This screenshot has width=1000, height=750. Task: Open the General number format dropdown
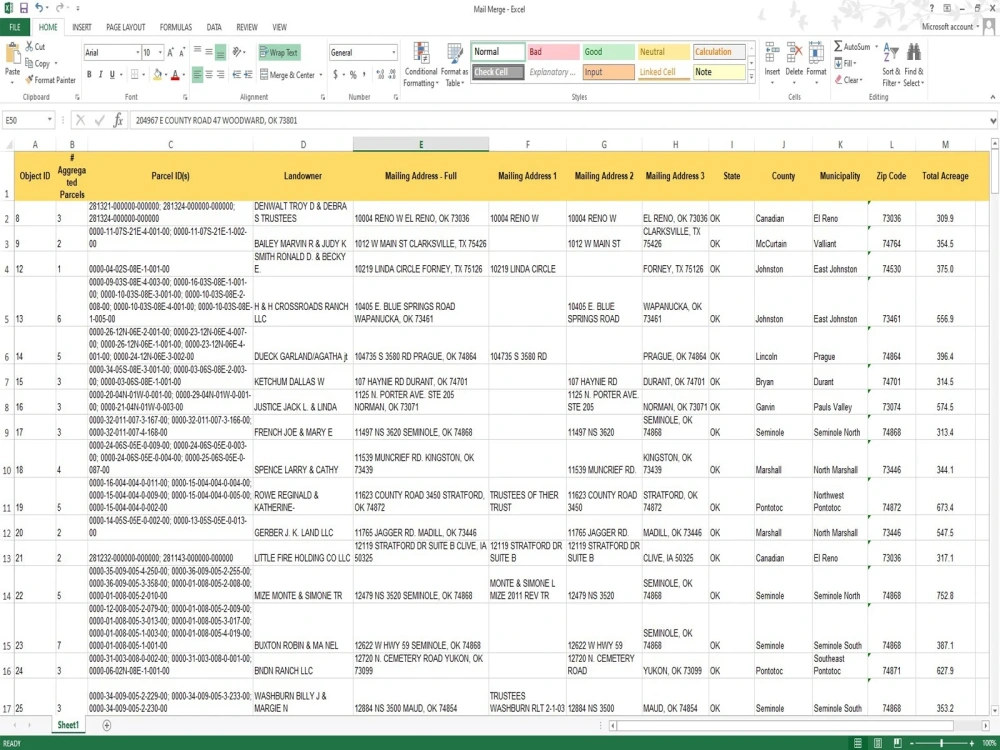click(x=393, y=52)
